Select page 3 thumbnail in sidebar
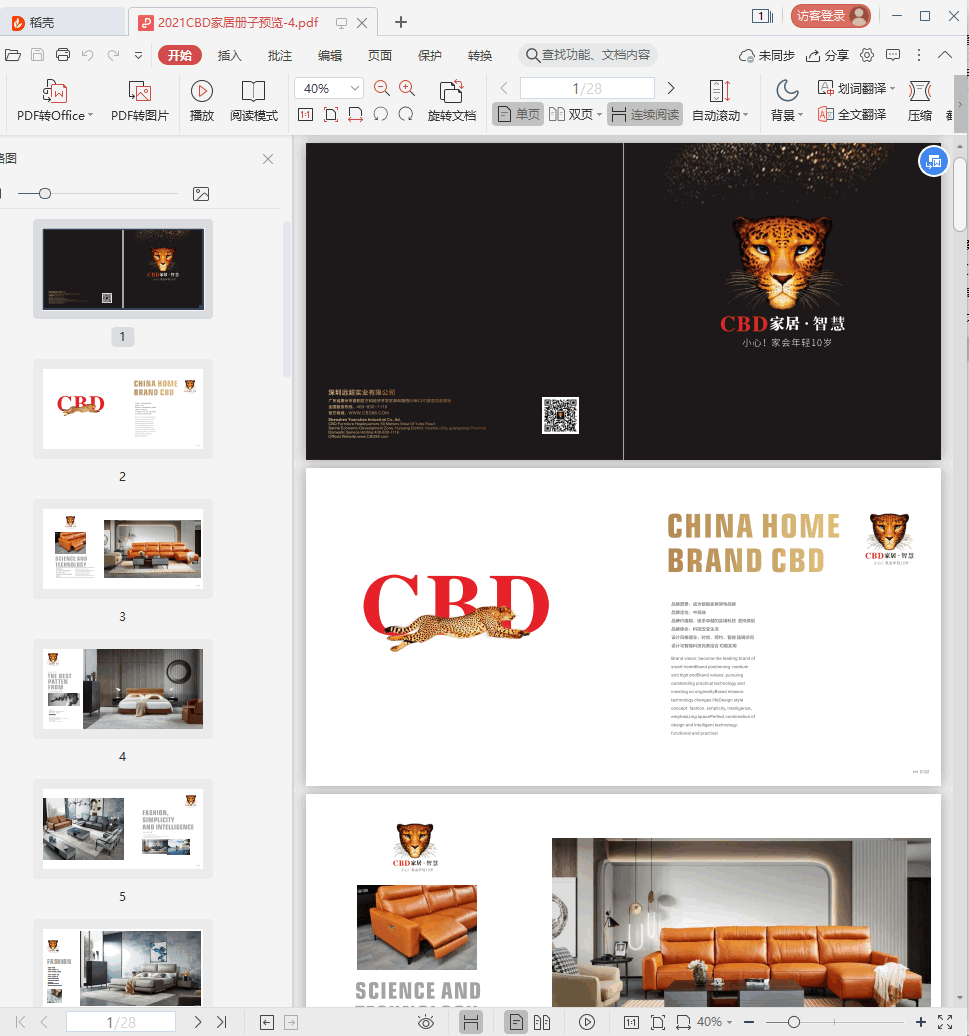Viewport: 969px width, 1036px height. click(x=123, y=548)
